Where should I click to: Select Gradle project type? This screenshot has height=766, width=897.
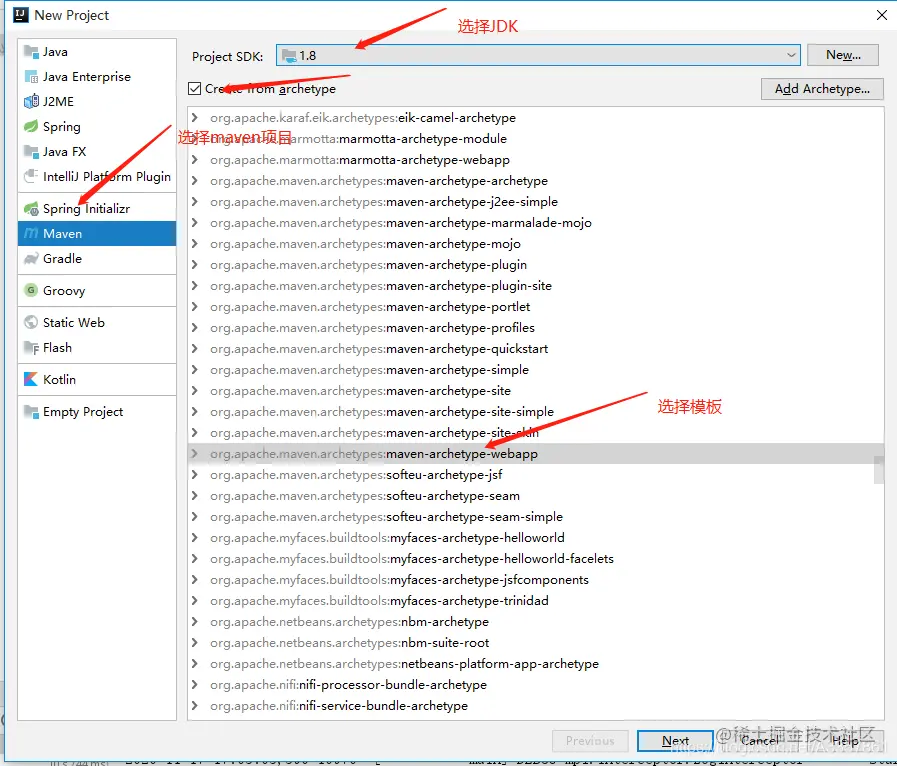click(x=97, y=259)
